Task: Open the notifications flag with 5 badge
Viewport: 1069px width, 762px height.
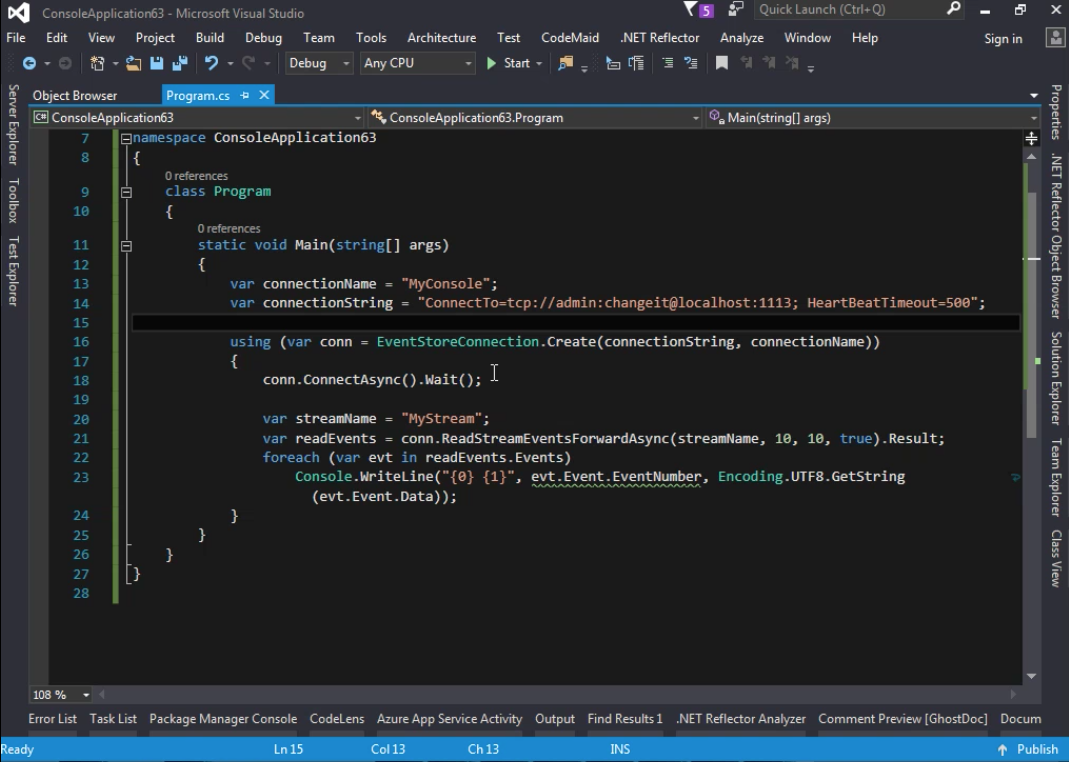Action: click(697, 10)
